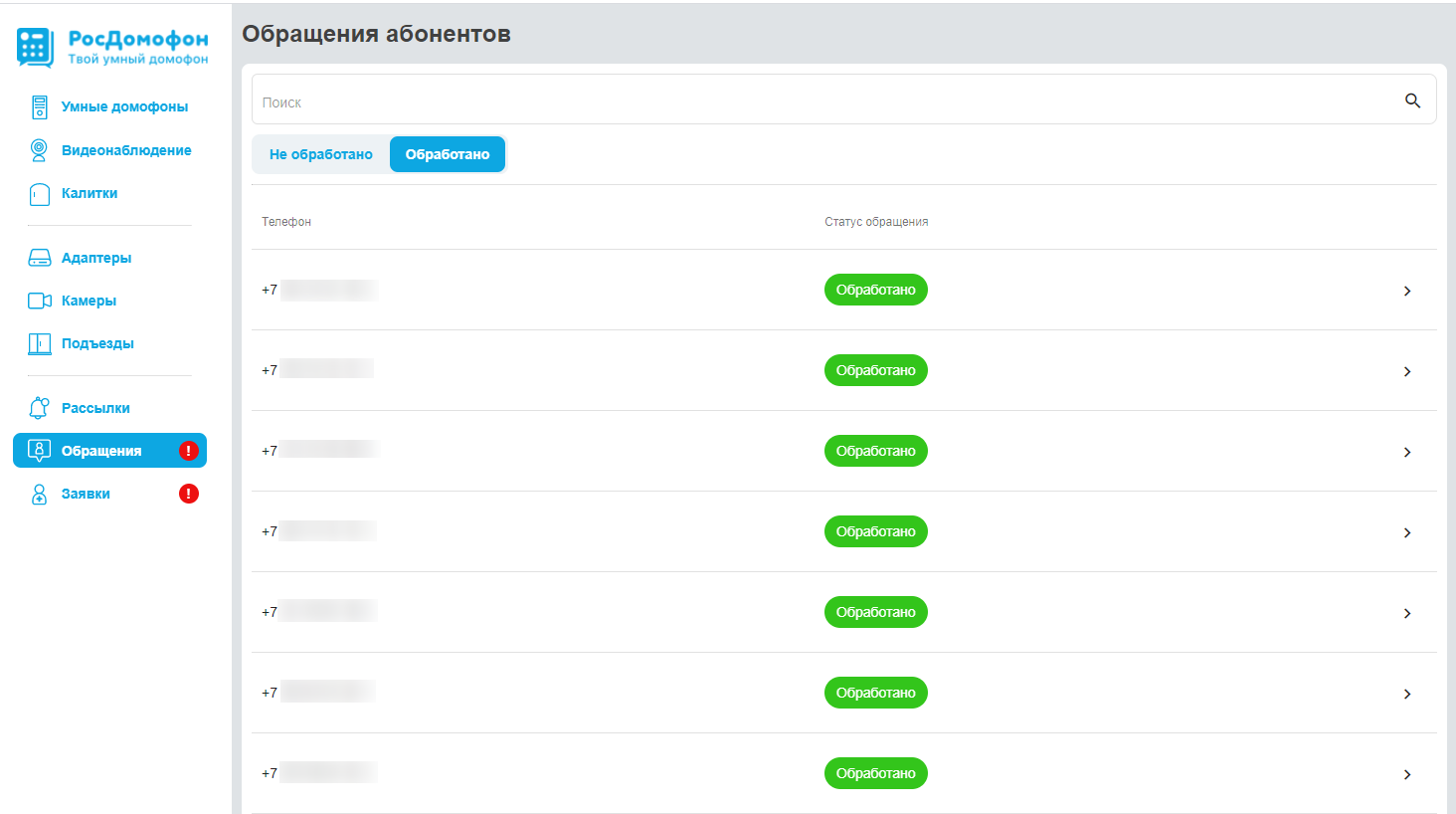
Task: Click red alert badge next to Заявки
Action: click(188, 494)
